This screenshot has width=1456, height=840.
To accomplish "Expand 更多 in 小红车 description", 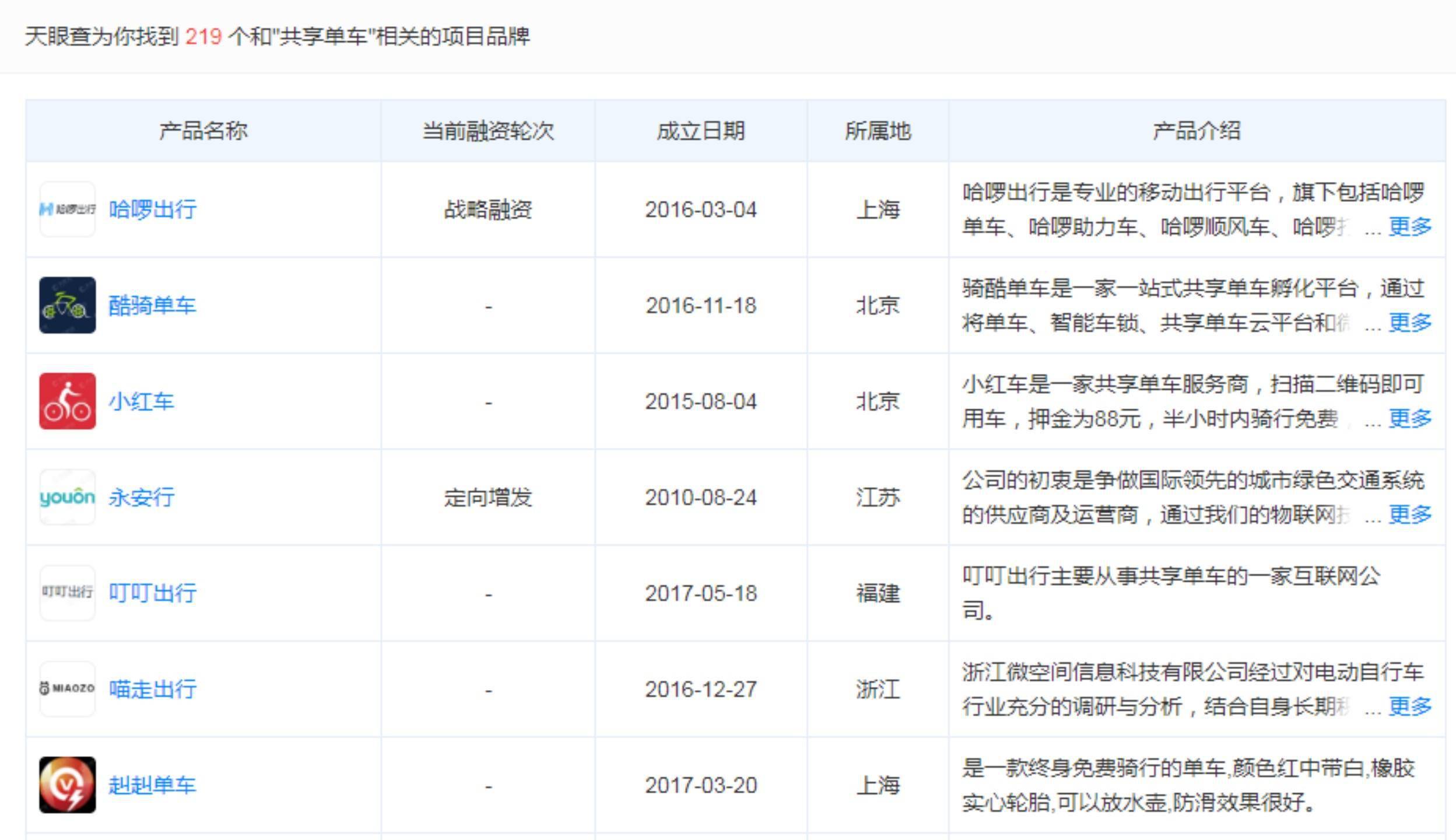I will pyautogui.click(x=1410, y=418).
